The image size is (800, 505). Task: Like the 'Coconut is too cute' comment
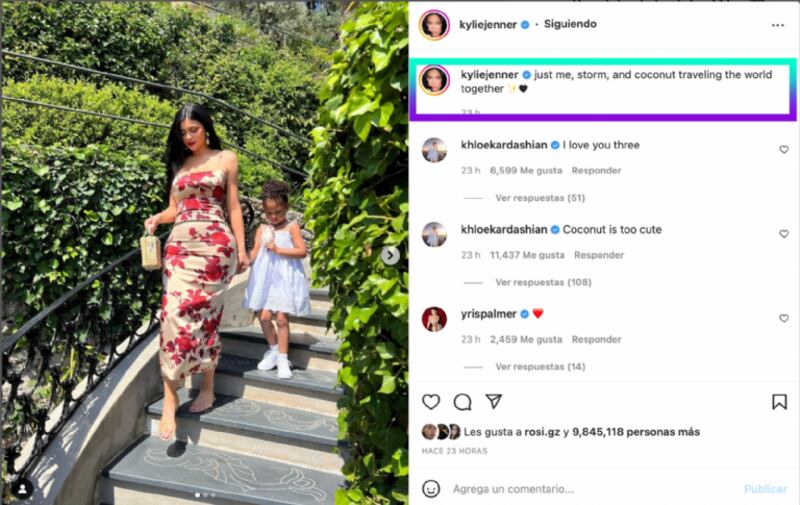[x=784, y=234]
